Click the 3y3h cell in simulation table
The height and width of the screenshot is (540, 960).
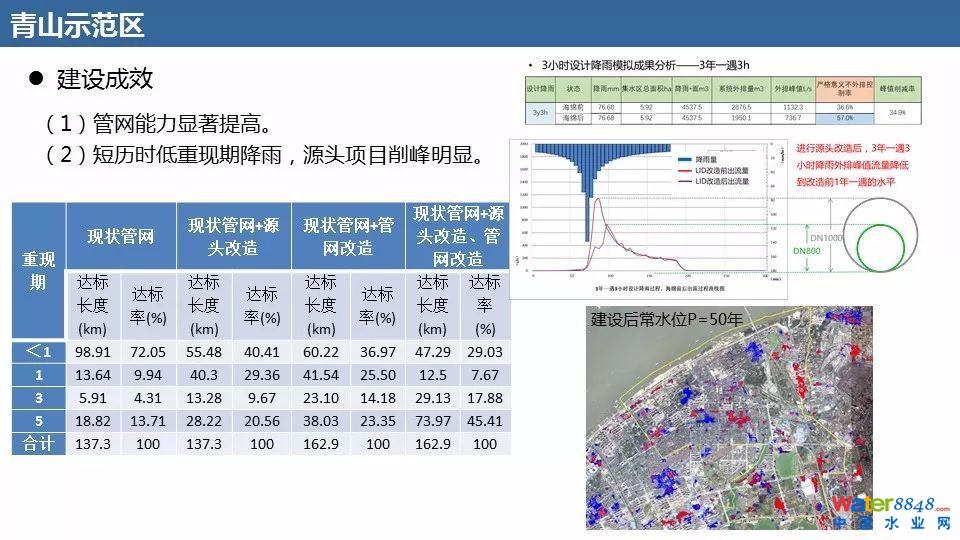click(541, 112)
